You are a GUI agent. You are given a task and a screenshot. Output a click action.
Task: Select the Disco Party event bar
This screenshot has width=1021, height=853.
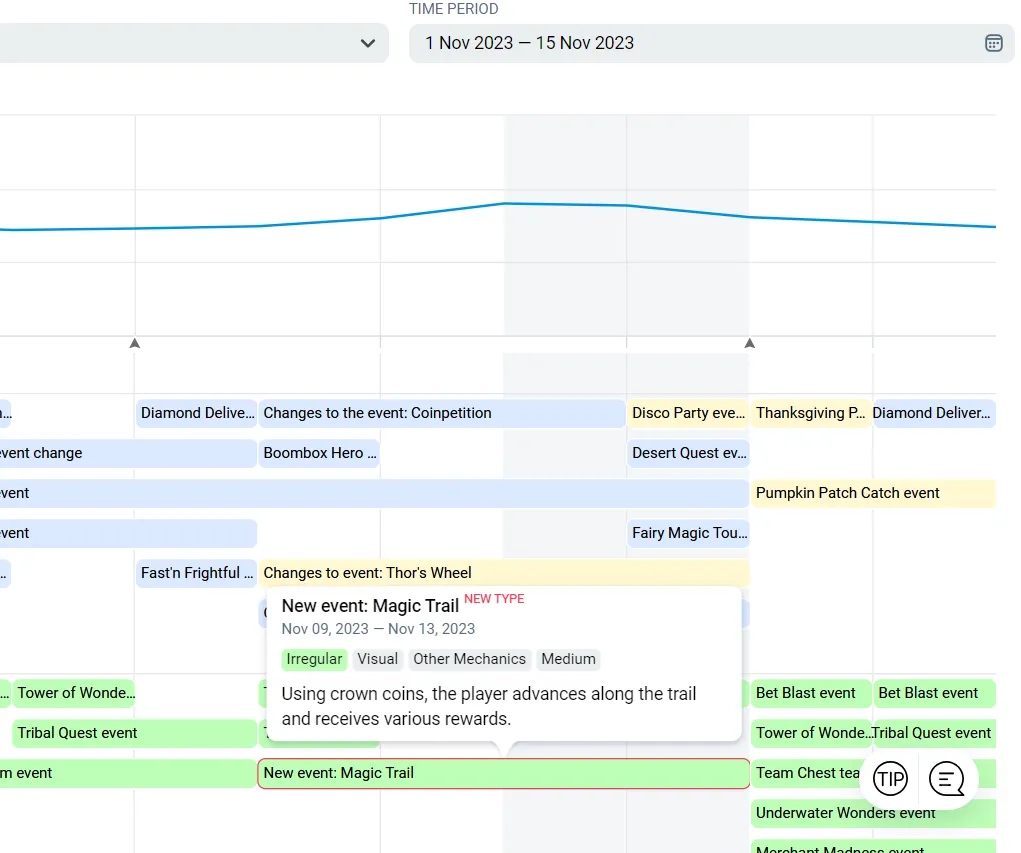tap(688, 413)
